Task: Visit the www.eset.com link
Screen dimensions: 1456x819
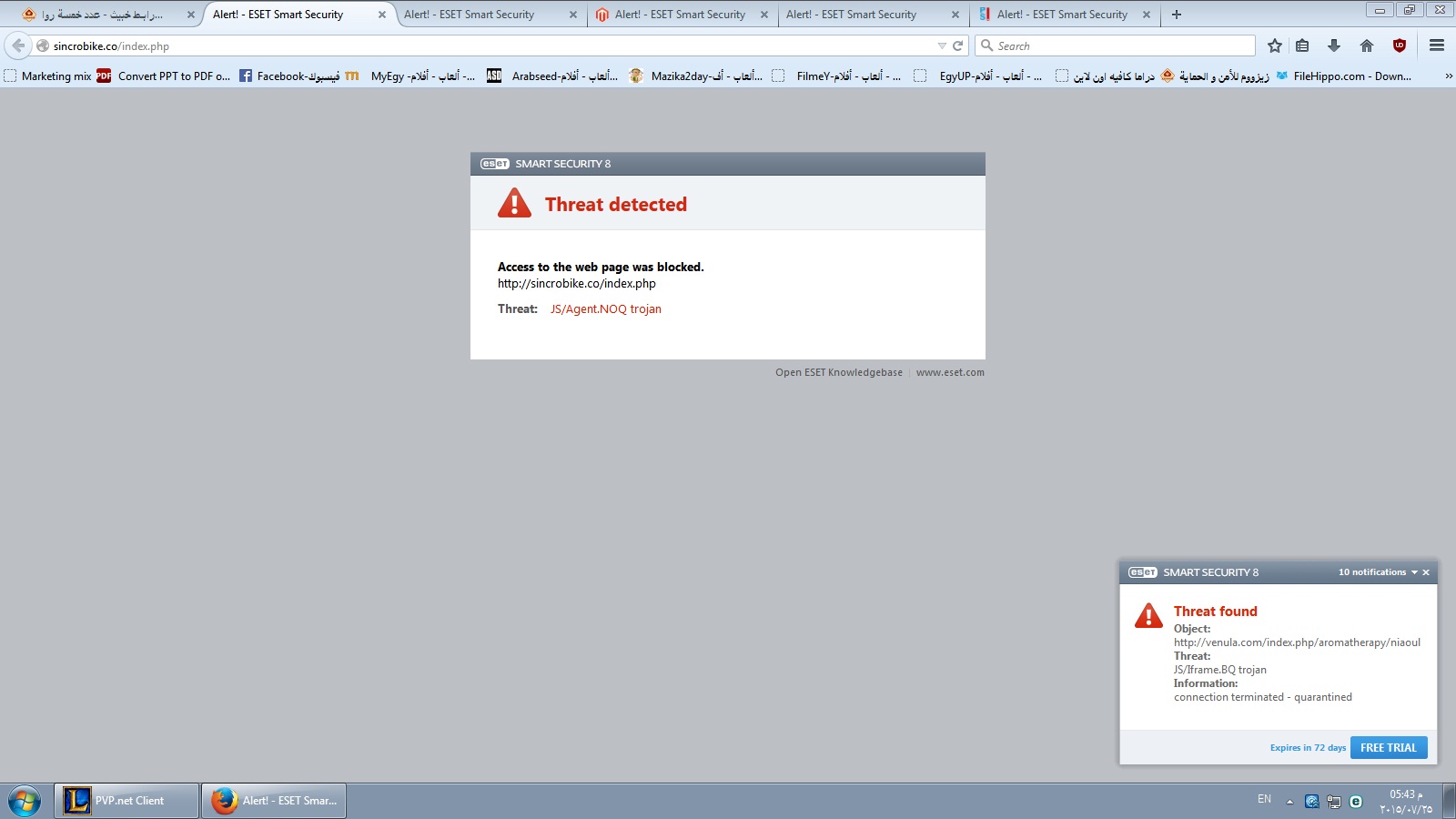Action: pos(950,372)
